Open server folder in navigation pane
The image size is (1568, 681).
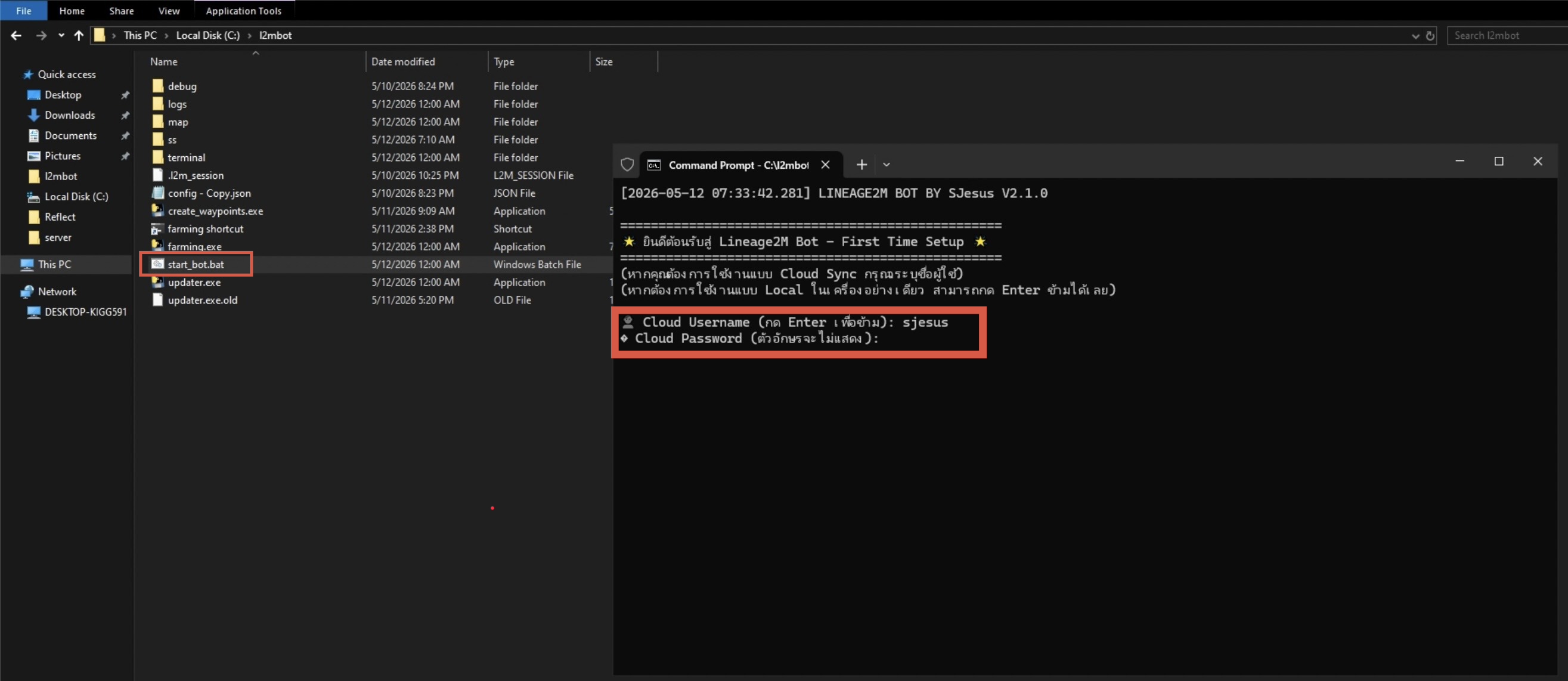(58, 237)
